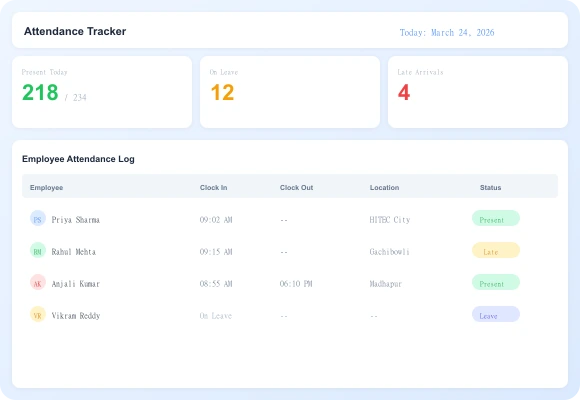This screenshot has width=580, height=400.
Task: Select Priya Sharma's Present status badge
Action: (496, 218)
